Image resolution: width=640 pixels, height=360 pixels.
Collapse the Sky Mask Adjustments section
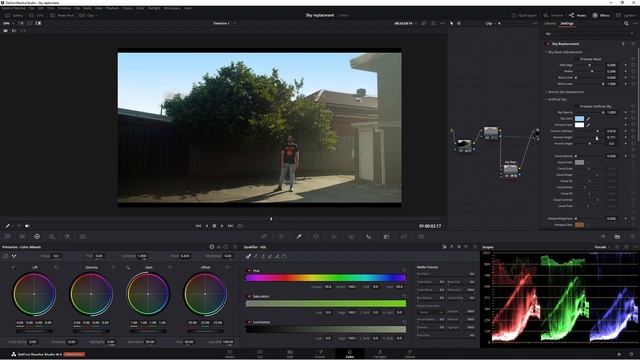tap(546, 52)
